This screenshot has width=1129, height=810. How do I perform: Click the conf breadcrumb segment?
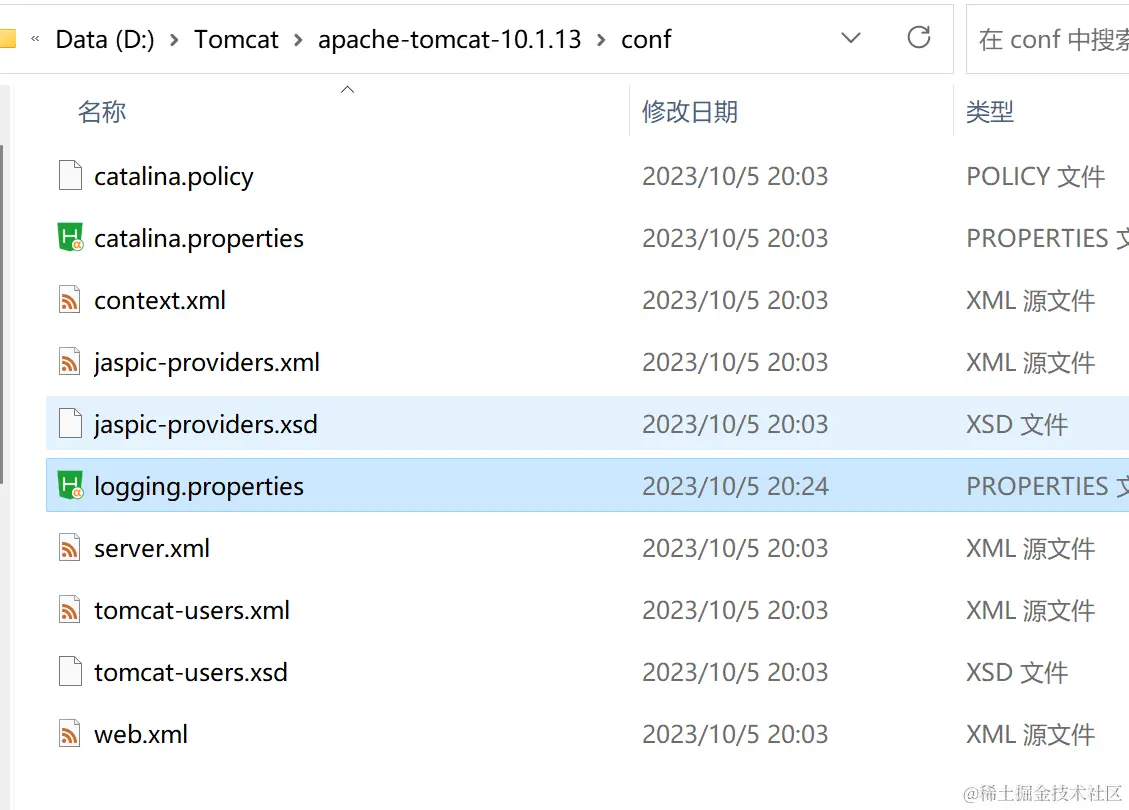[x=646, y=39]
